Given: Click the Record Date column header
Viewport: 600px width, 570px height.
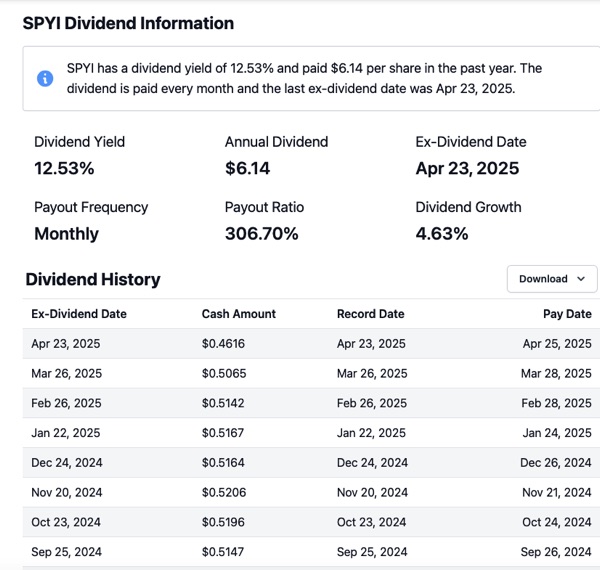Looking at the screenshot, I should [370, 314].
